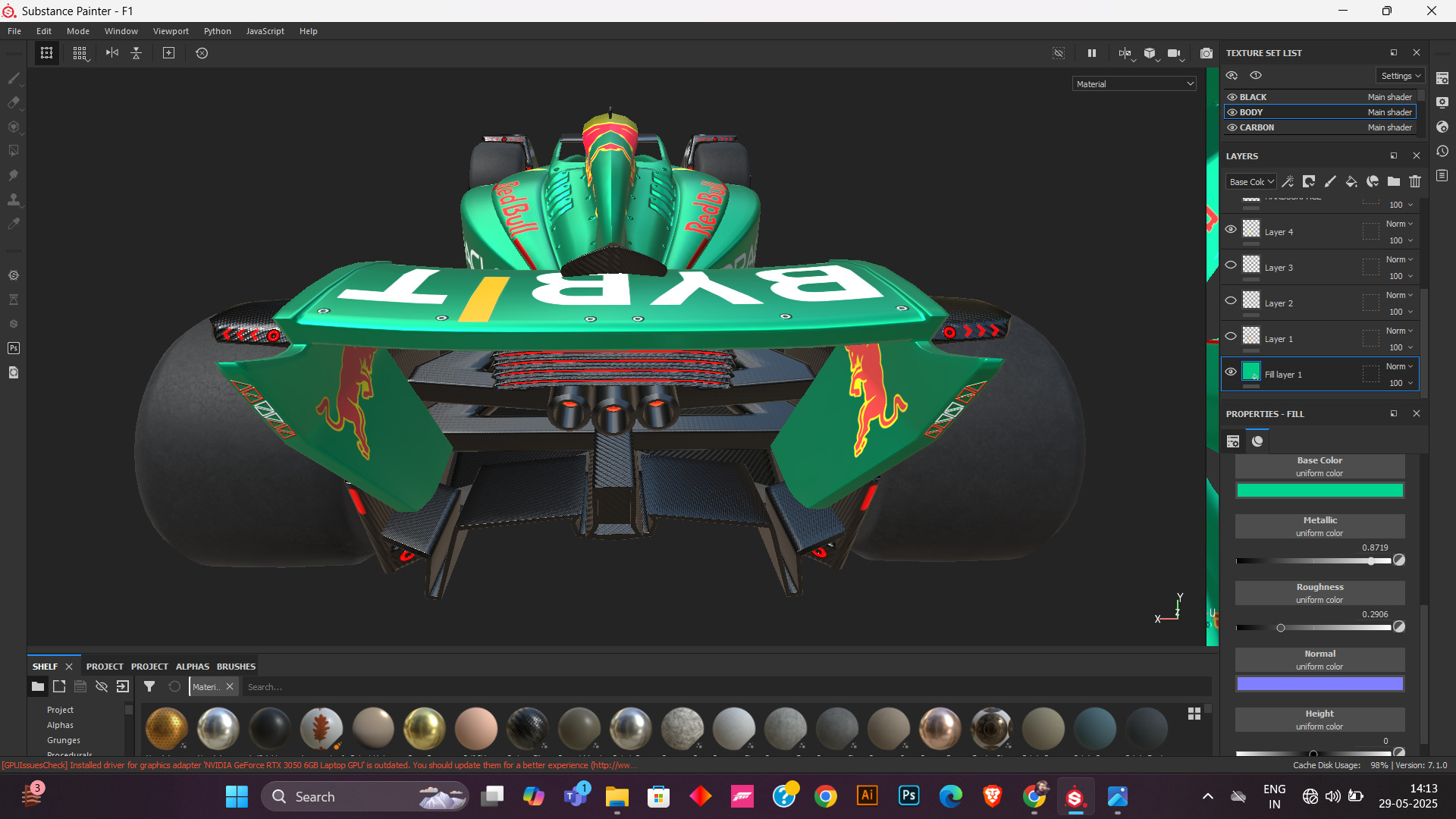Viewport: 1456px width, 819px height.
Task: Open the Python menu
Action: click(218, 31)
